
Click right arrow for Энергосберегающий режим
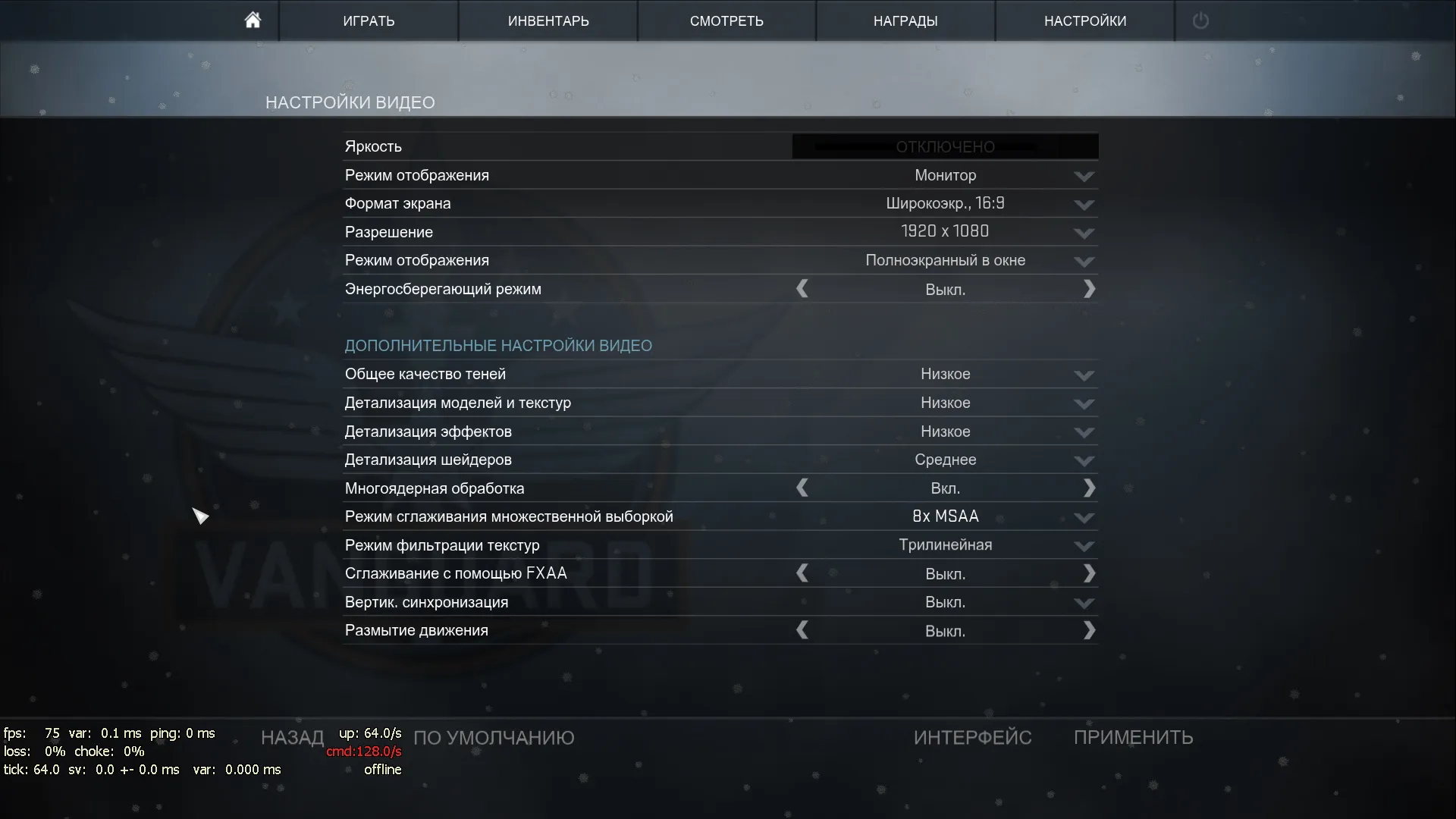point(1089,289)
